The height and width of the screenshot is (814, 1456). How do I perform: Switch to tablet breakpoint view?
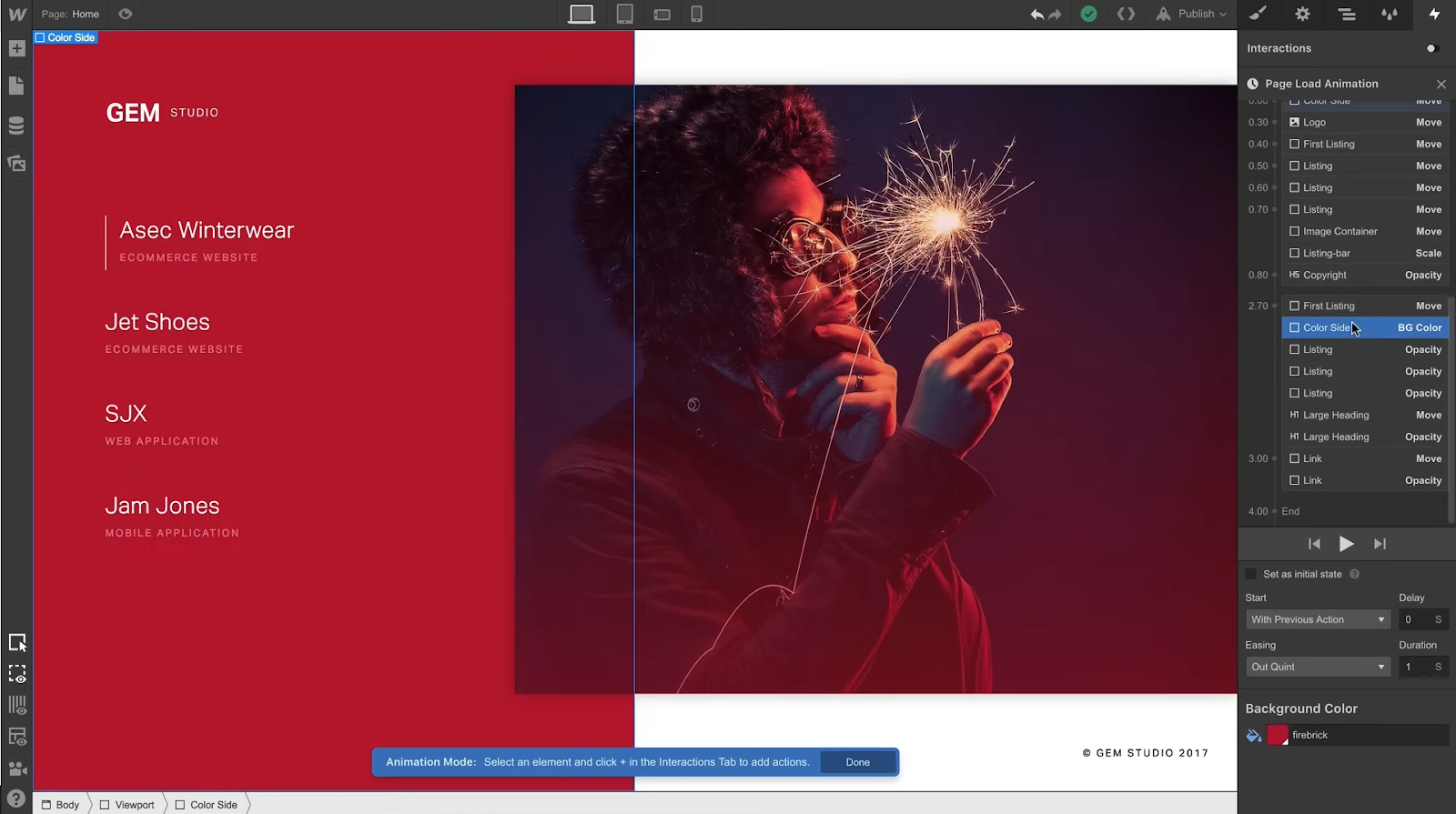coord(624,14)
